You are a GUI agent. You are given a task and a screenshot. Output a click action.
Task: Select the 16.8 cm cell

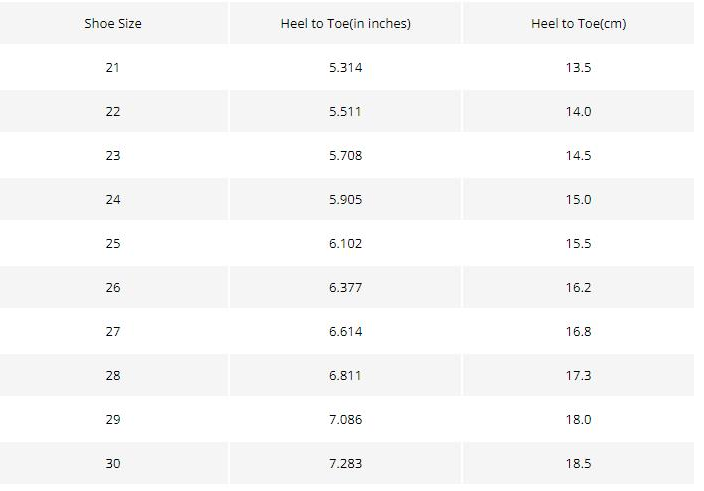[x=578, y=331]
